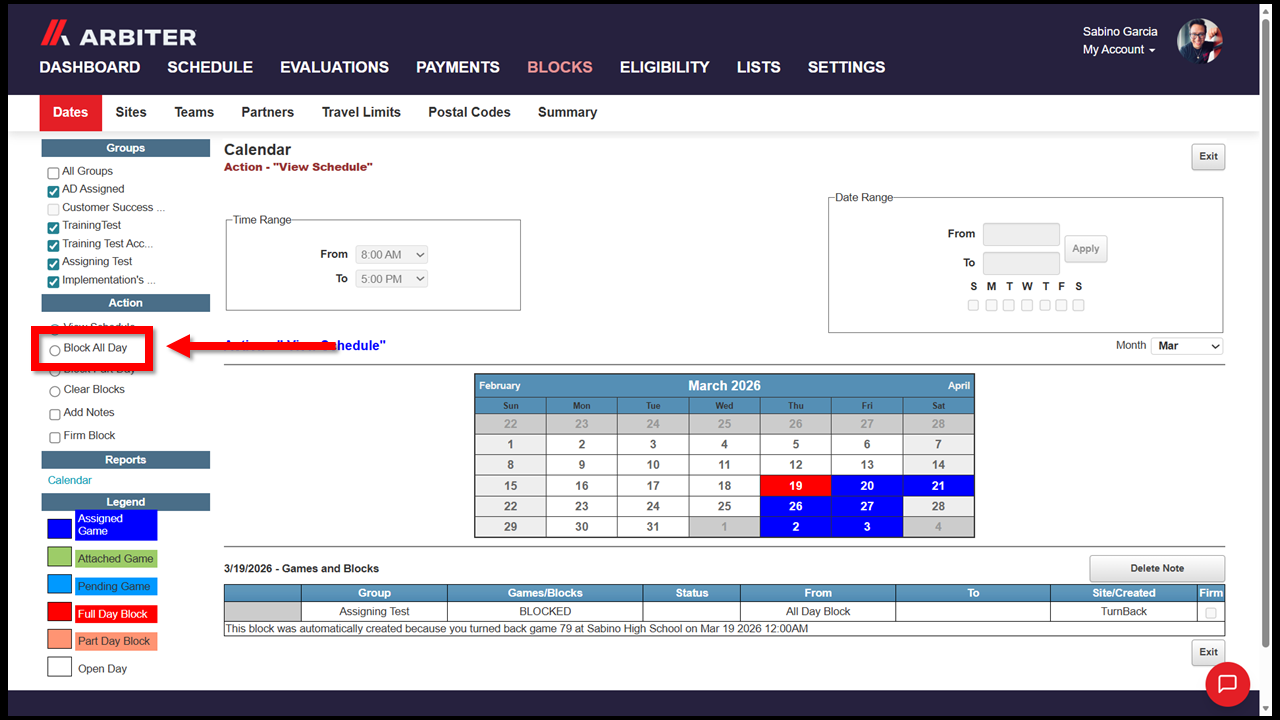Select the Block All Day radio button
The image size is (1280, 720).
click(55, 350)
